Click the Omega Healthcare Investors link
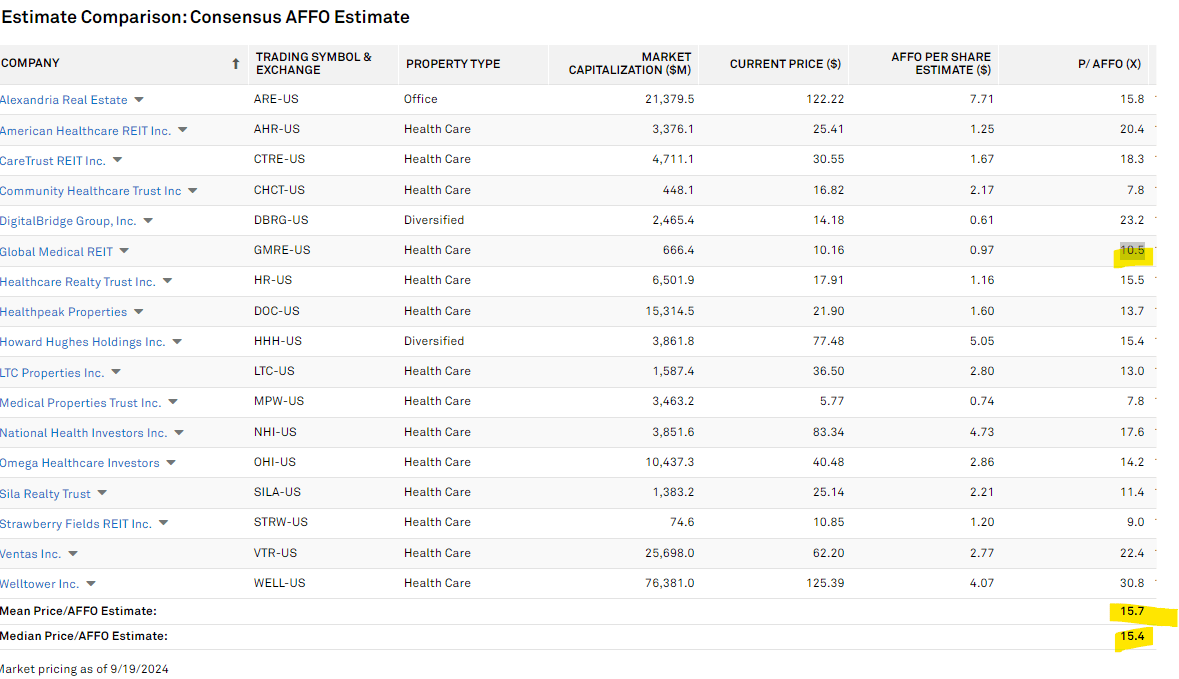 click(79, 463)
